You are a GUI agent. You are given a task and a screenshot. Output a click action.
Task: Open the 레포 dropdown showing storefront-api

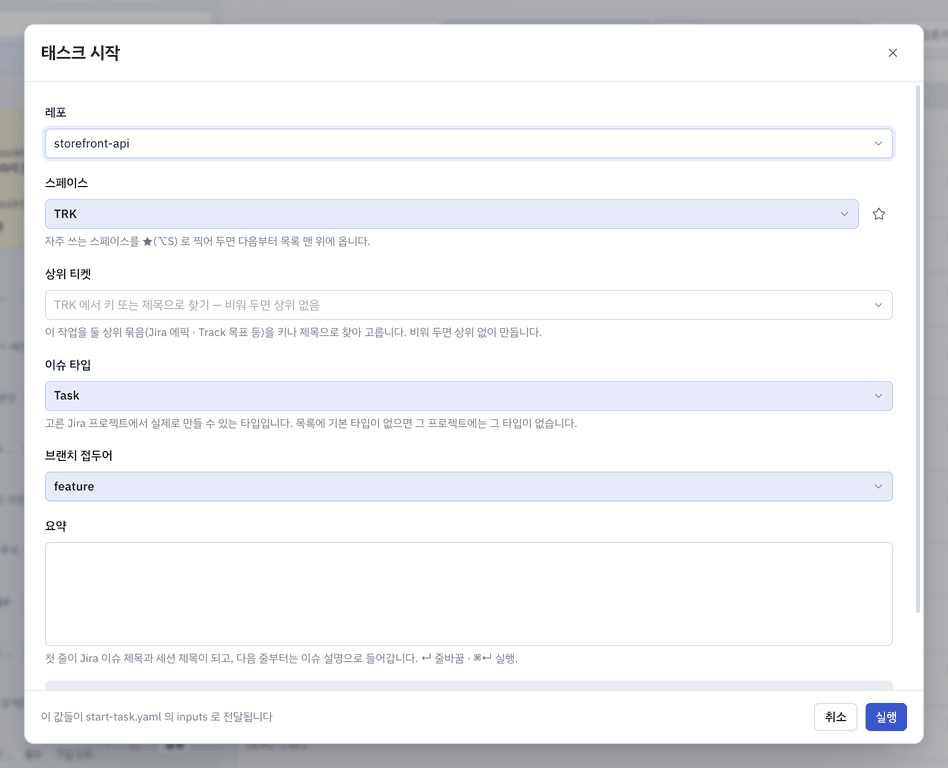[469, 143]
